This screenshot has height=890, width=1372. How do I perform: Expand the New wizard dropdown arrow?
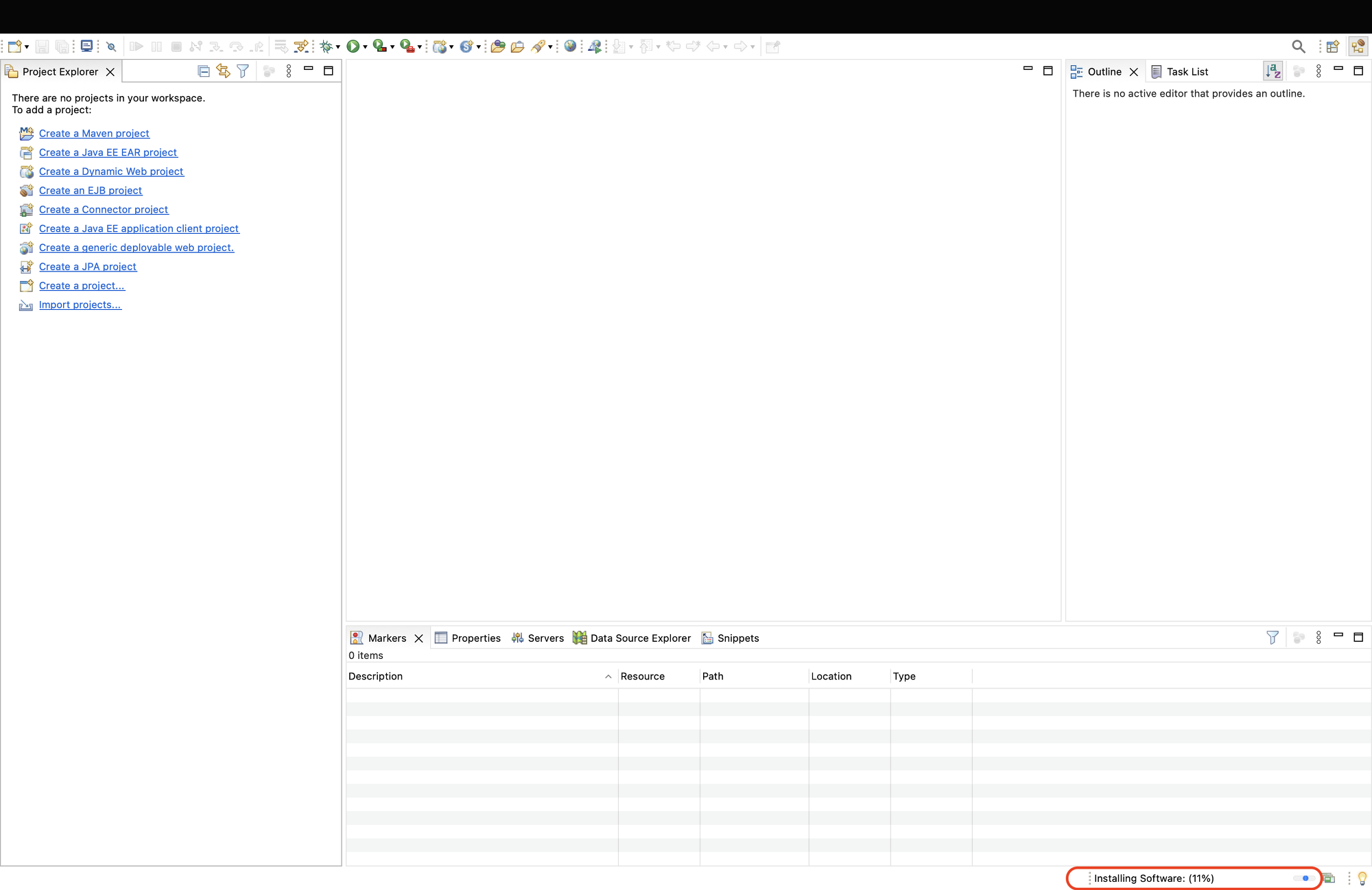click(27, 47)
